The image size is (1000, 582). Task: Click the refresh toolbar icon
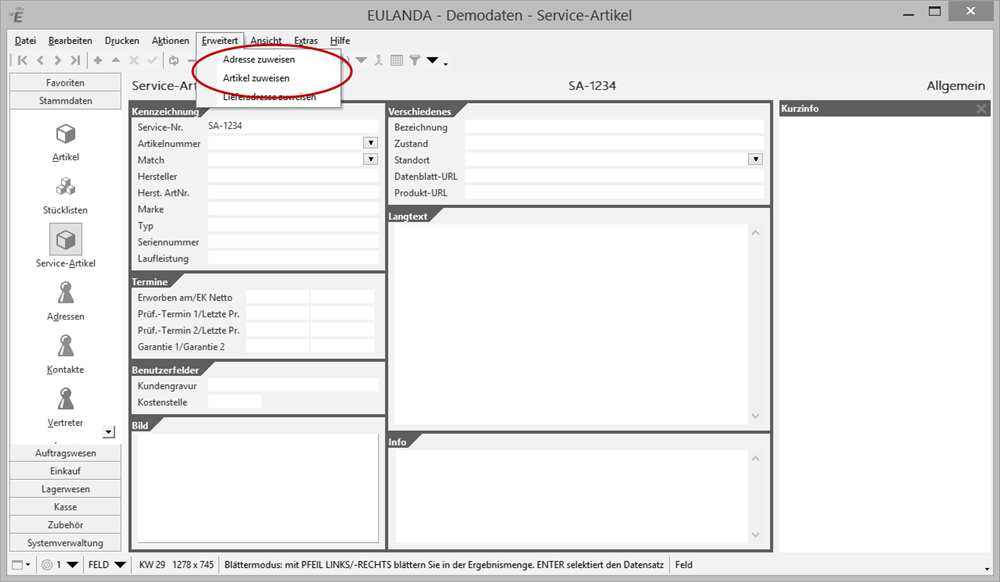173,61
